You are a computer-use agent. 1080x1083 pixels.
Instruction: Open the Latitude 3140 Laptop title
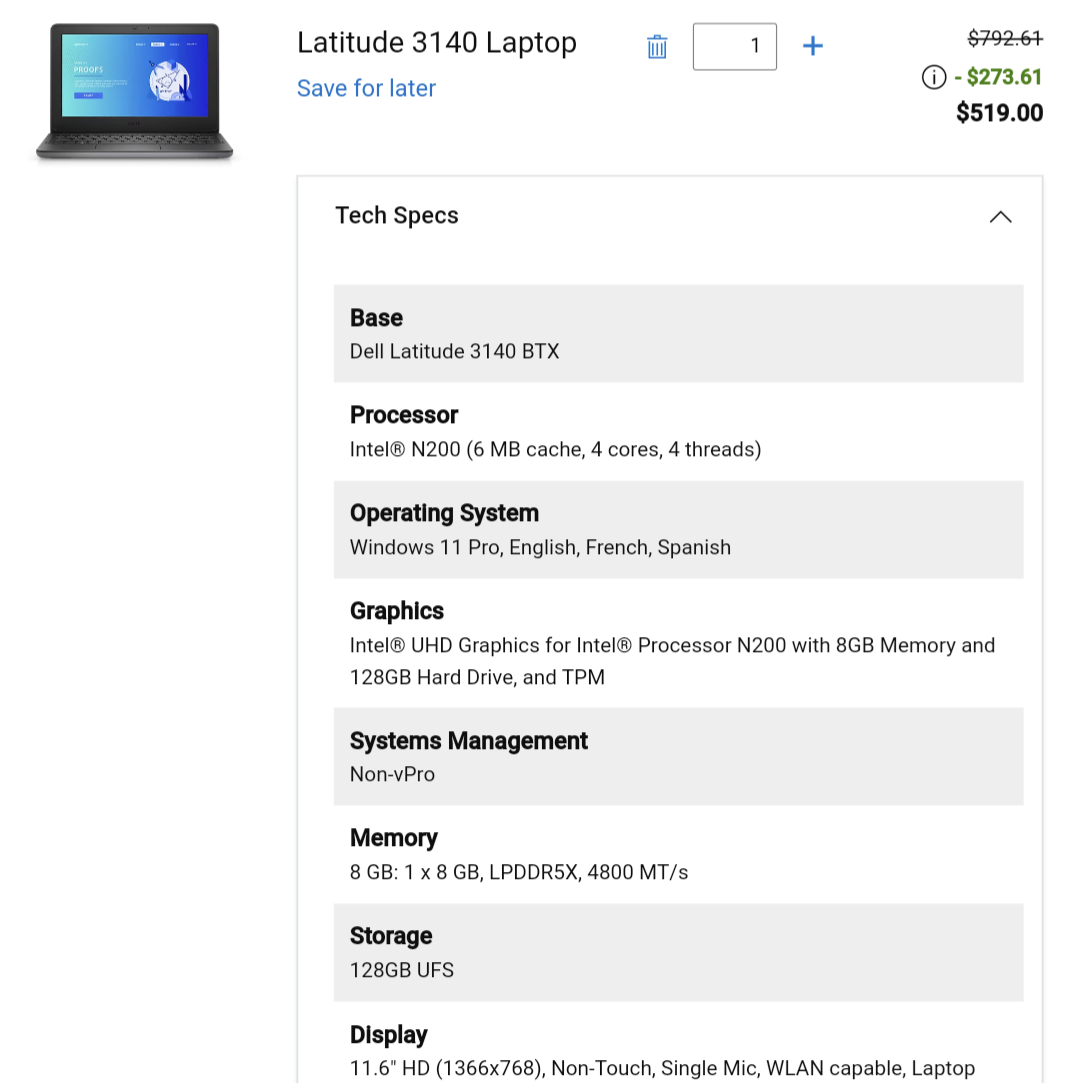click(436, 43)
